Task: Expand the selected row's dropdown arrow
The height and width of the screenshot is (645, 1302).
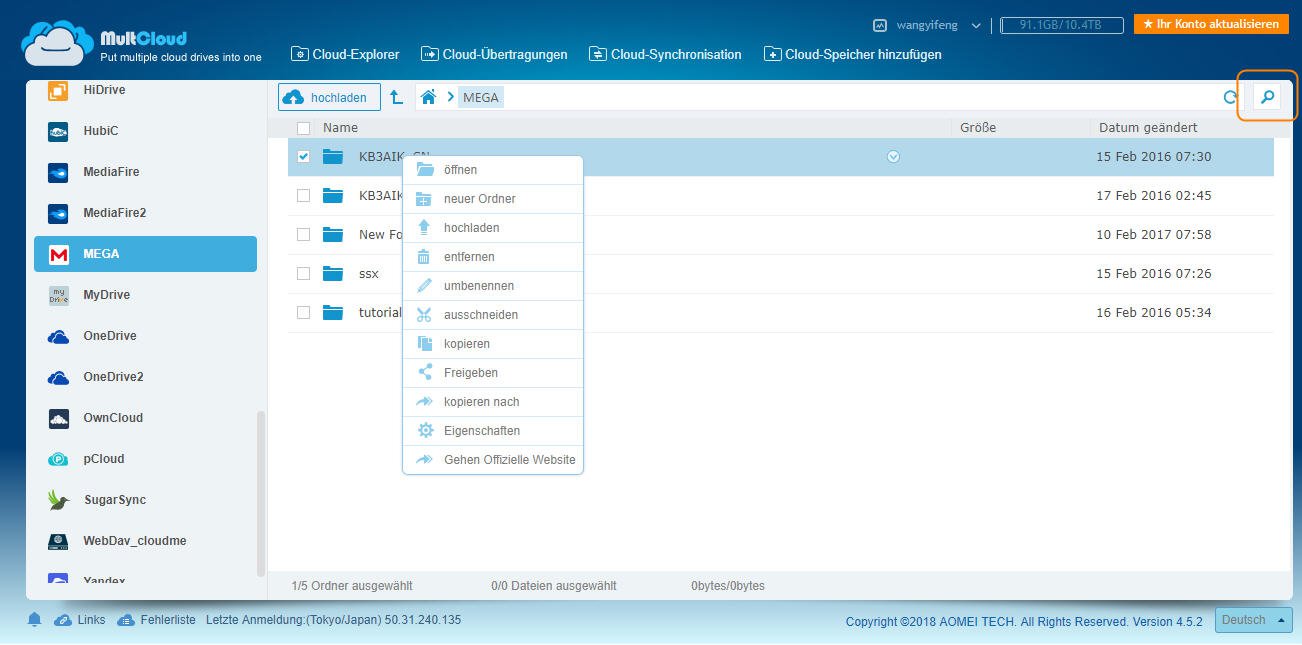Action: point(893,156)
